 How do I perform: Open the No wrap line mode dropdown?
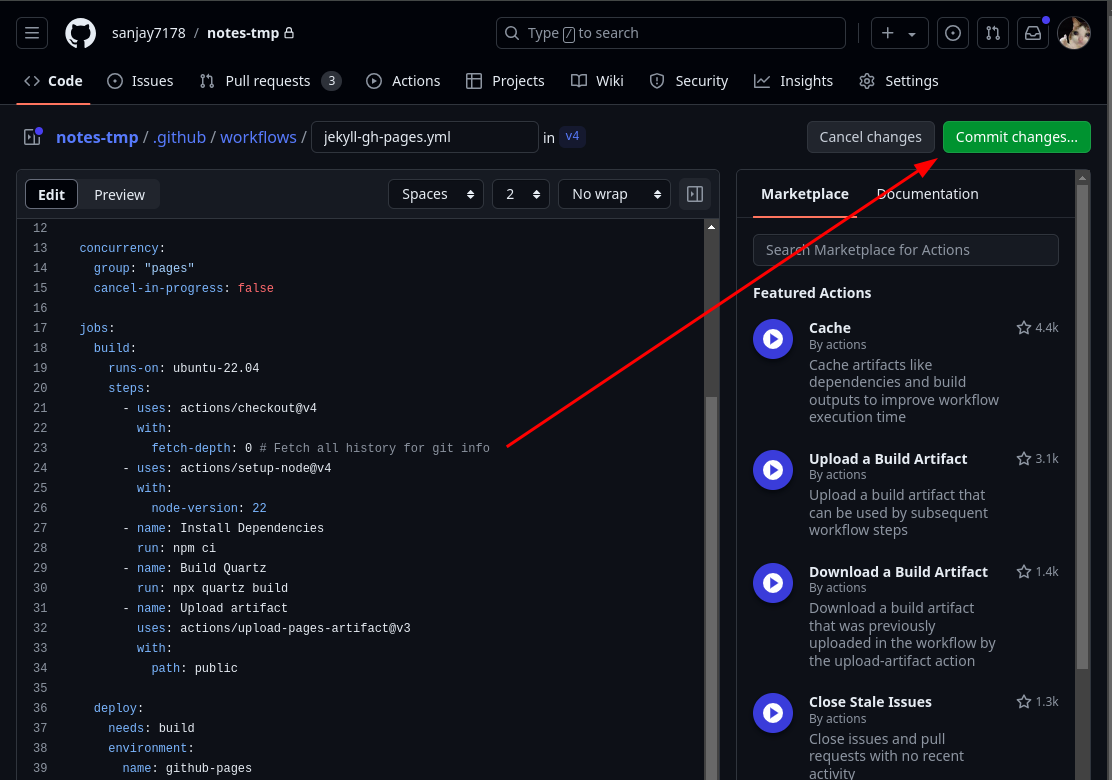[613, 194]
